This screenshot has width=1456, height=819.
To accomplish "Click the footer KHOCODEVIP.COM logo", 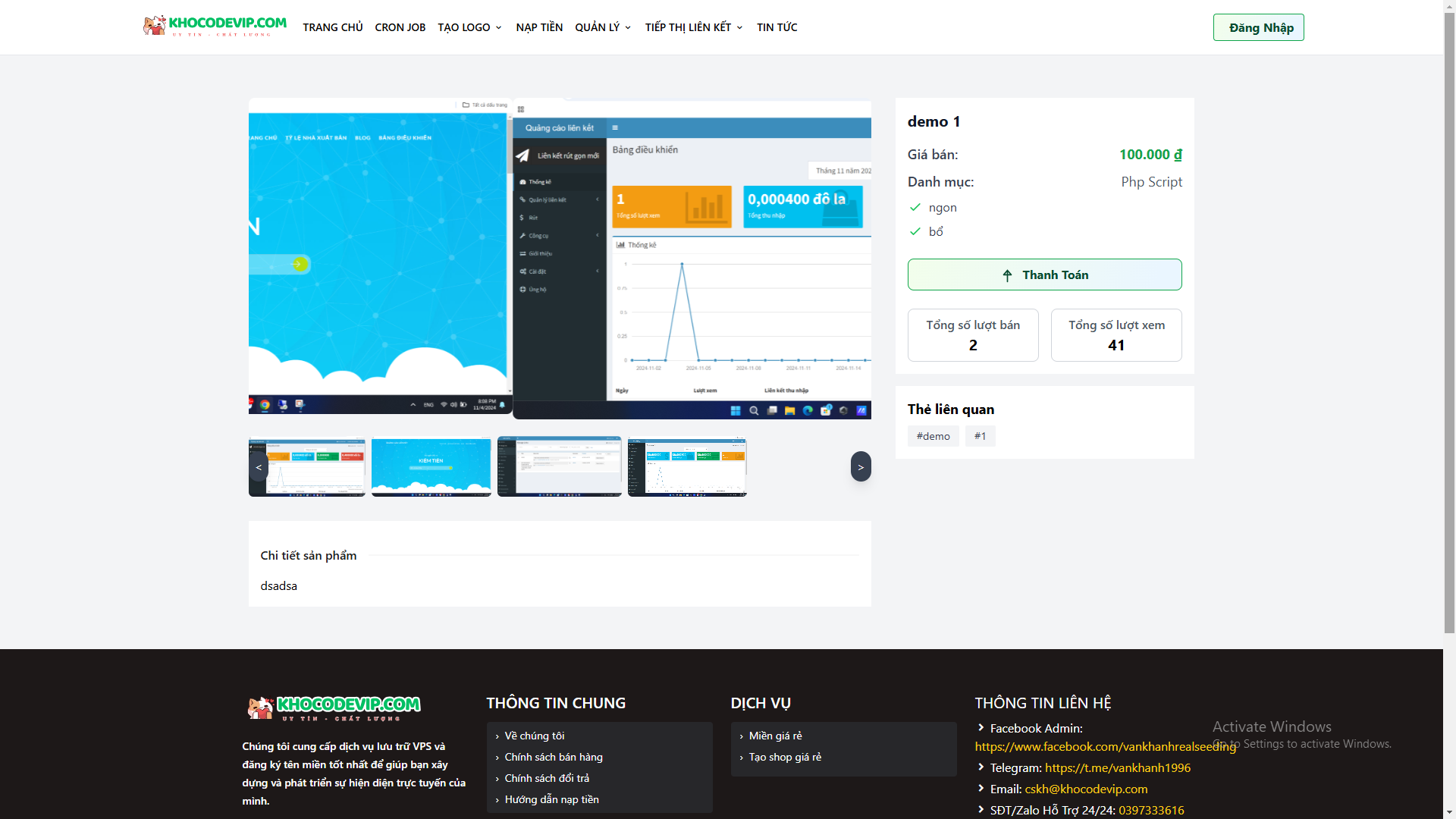I will [334, 708].
